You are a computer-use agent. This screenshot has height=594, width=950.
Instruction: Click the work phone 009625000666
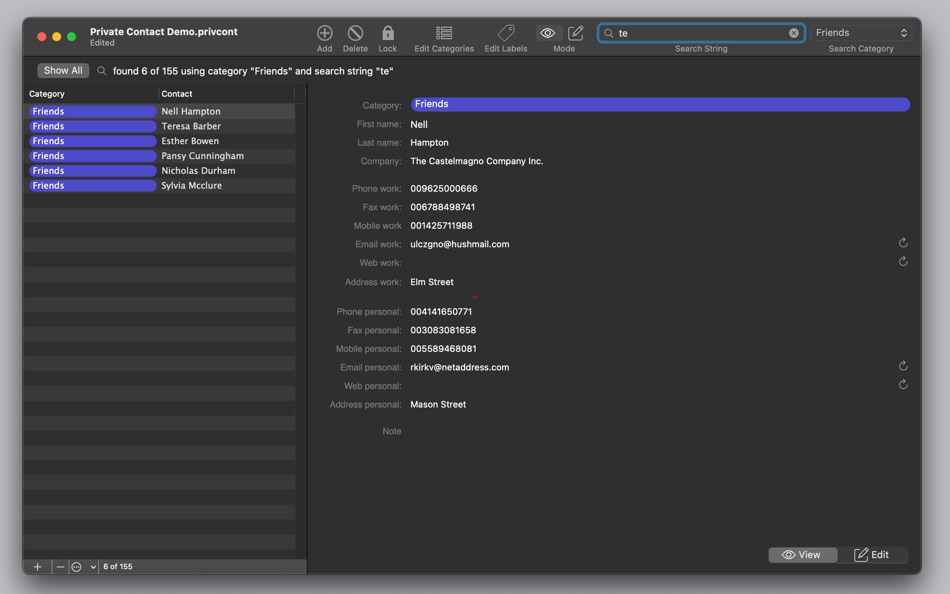[x=443, y=189]
